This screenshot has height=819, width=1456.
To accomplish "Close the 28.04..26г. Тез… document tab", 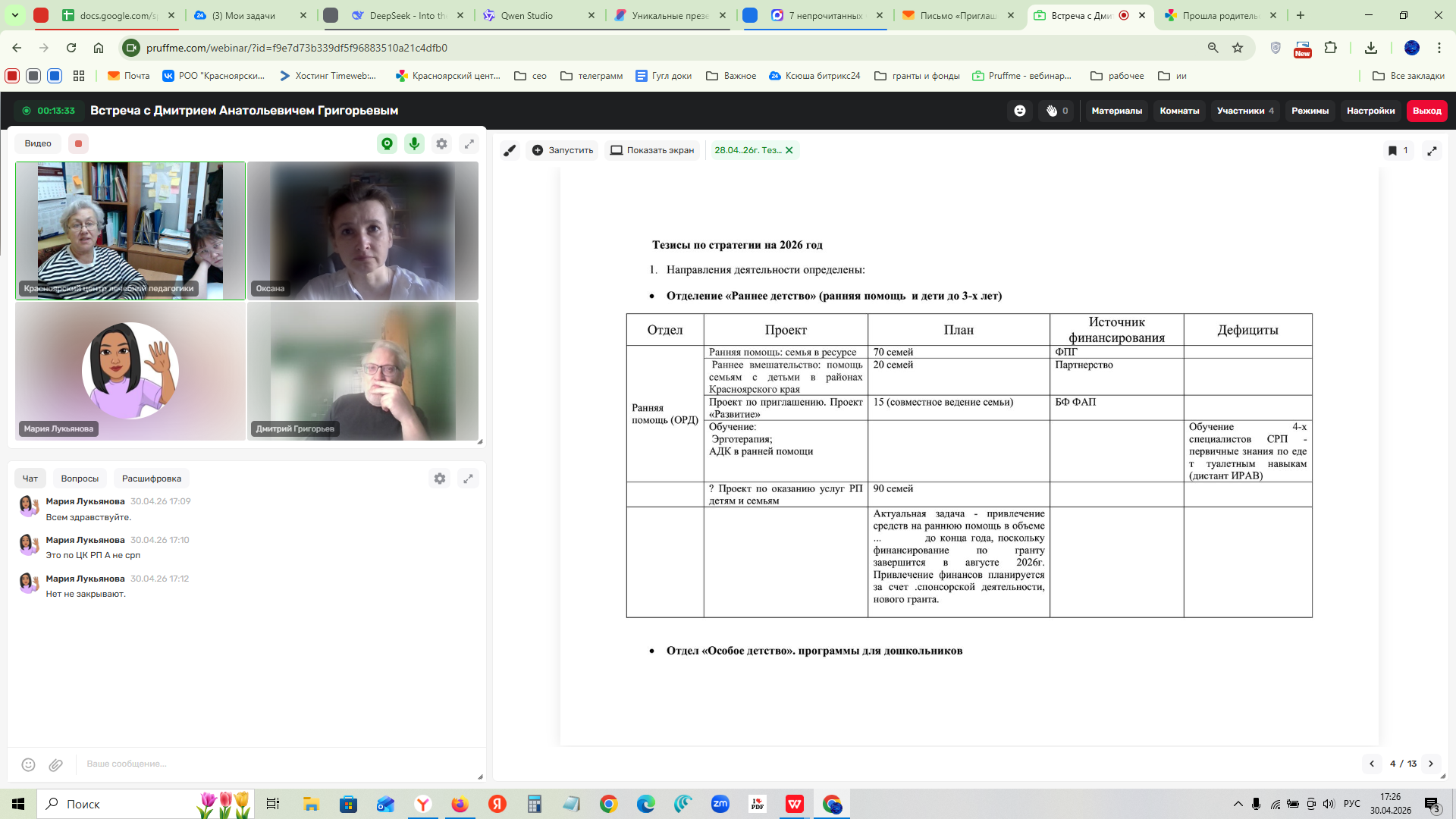I will click(x=789, y=150).
